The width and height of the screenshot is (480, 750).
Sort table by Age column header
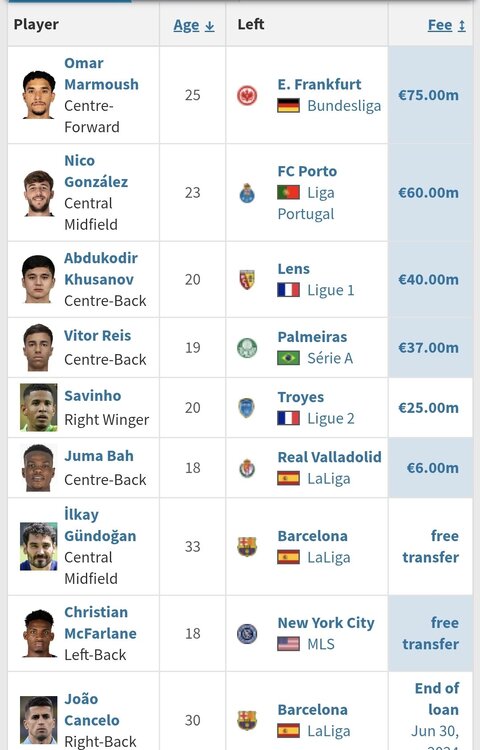194,25
